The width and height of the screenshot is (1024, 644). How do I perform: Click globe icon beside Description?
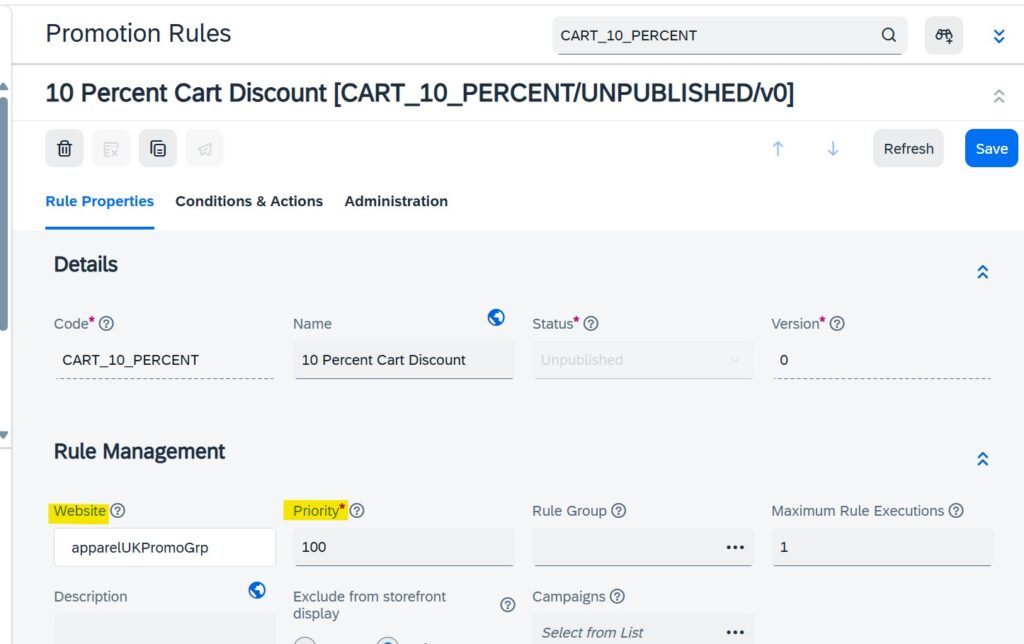click(257, 590)
